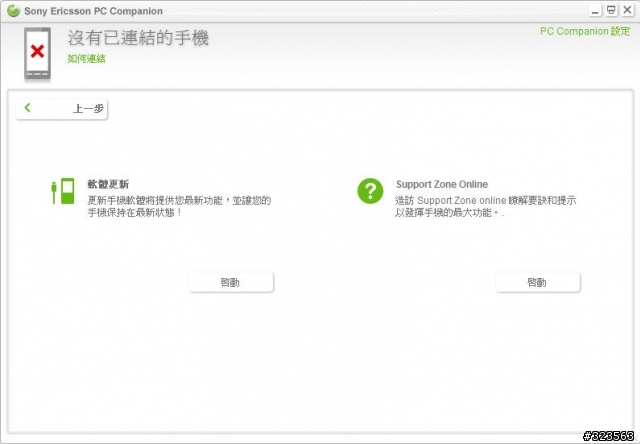This screenshot has width=640, height=444.
Task: Click the Support Zone description paragraph
Action: [485, 206]
